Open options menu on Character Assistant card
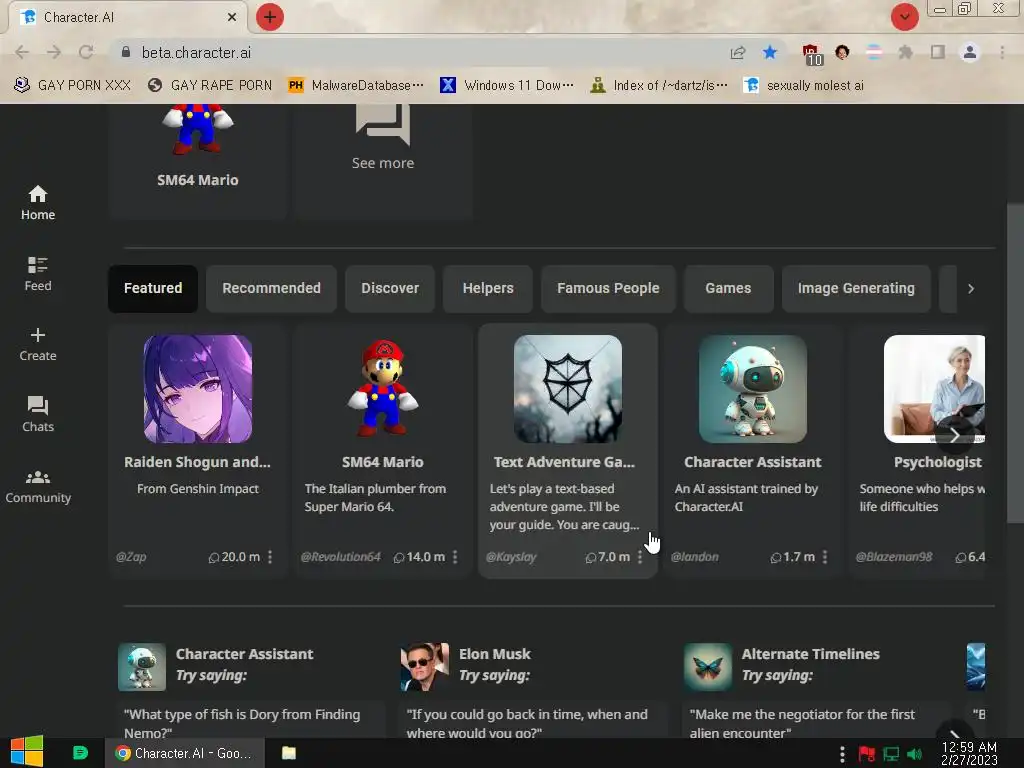This screenshot has width=1024, height=768. 825,556
